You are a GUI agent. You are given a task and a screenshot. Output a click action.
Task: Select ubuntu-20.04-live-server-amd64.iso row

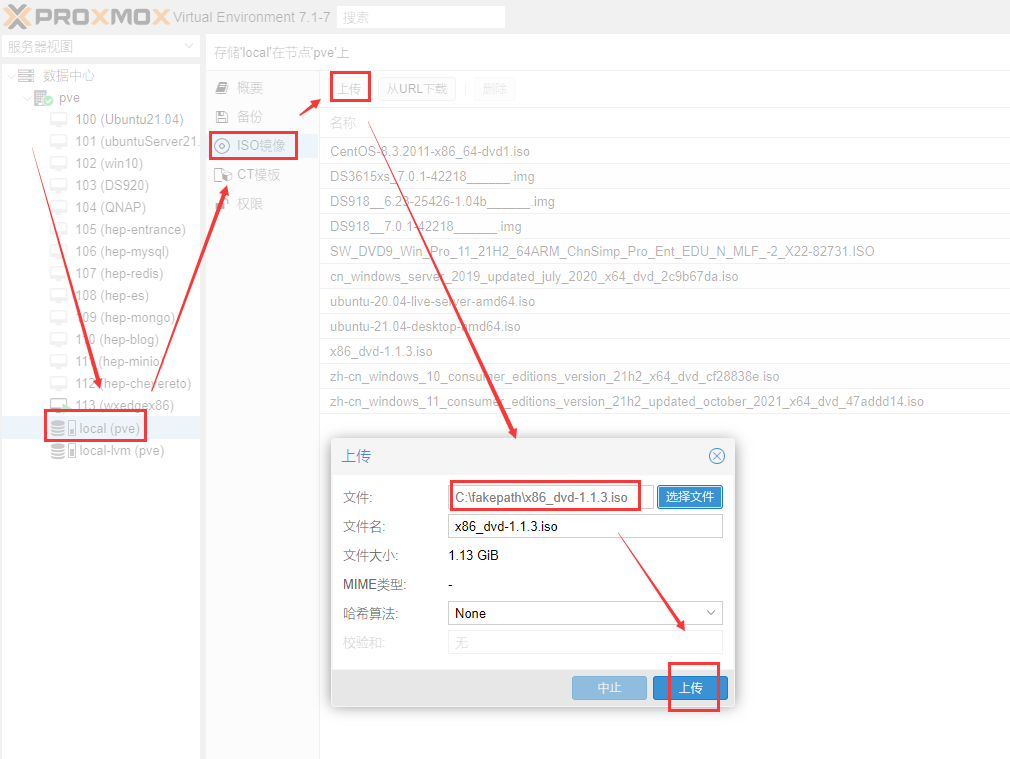point(433,301)
